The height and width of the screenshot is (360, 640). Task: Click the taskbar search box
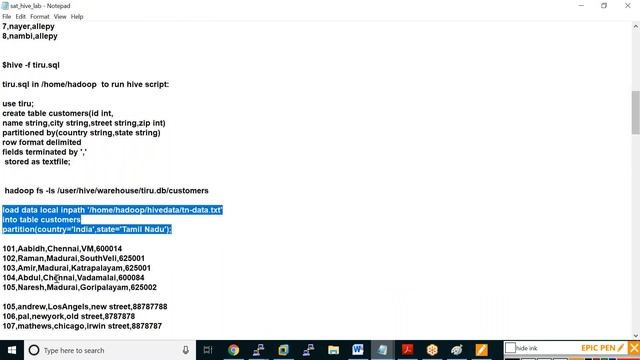[x=110, y=350]
